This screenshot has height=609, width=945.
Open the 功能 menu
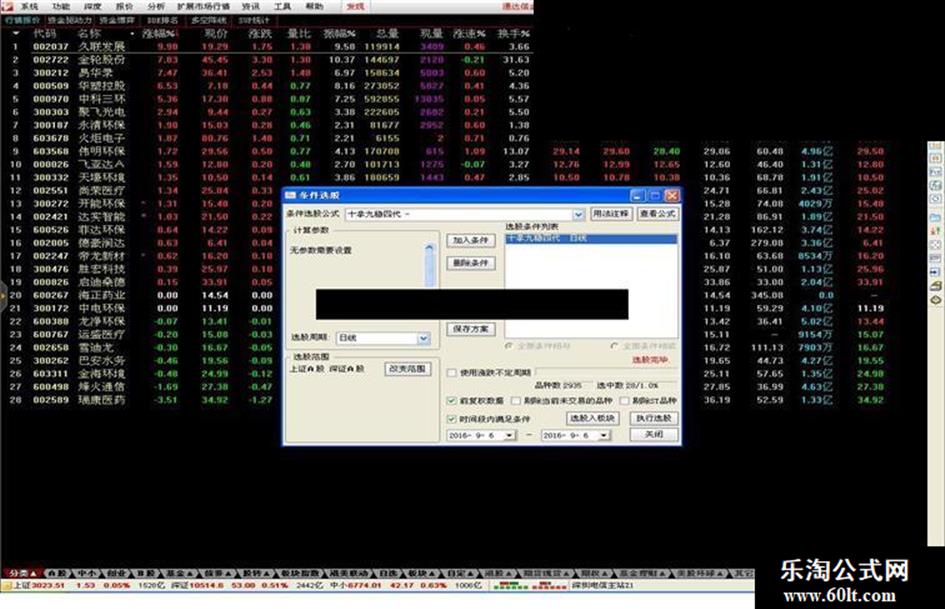tap(60, 7)
